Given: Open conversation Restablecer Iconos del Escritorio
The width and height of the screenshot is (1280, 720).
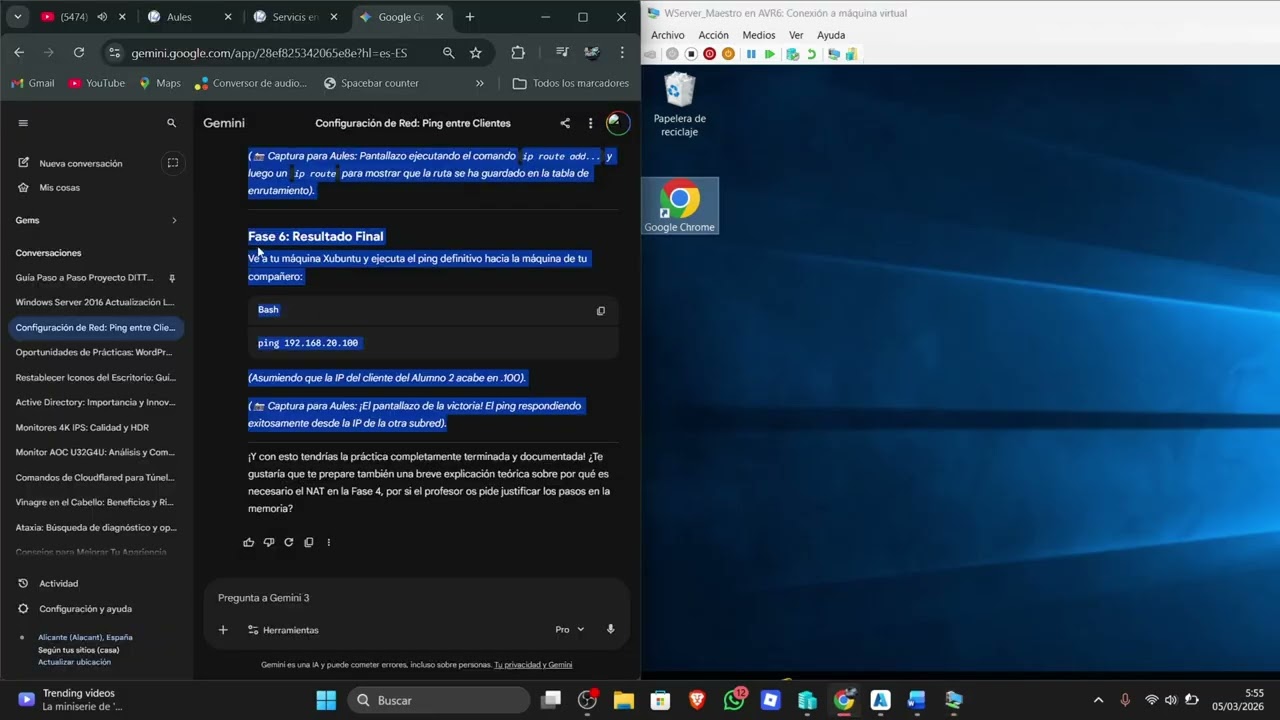Looking at the screenshot, I should (95, 377).
